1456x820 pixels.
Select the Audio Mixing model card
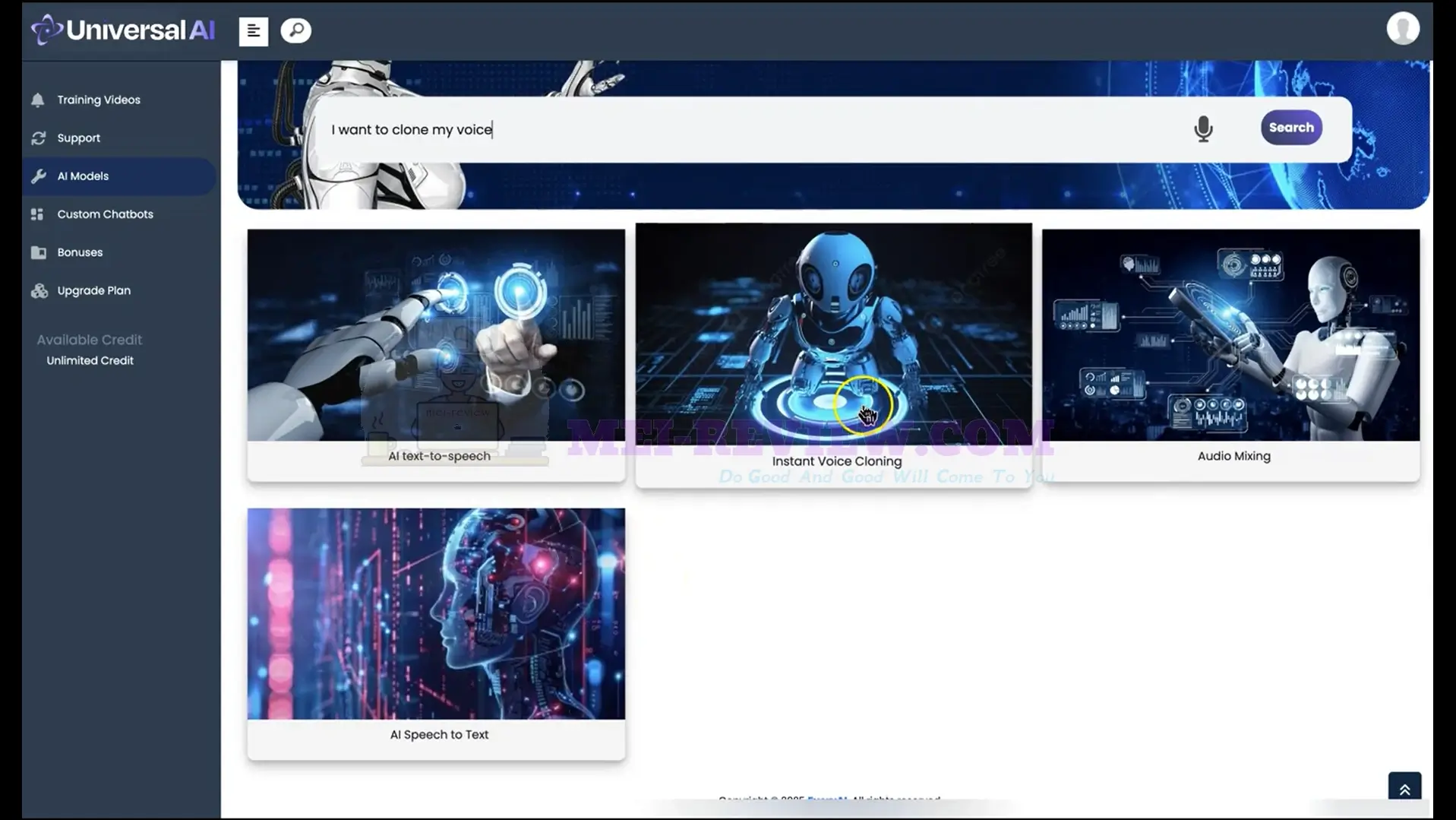(1230, 355)
